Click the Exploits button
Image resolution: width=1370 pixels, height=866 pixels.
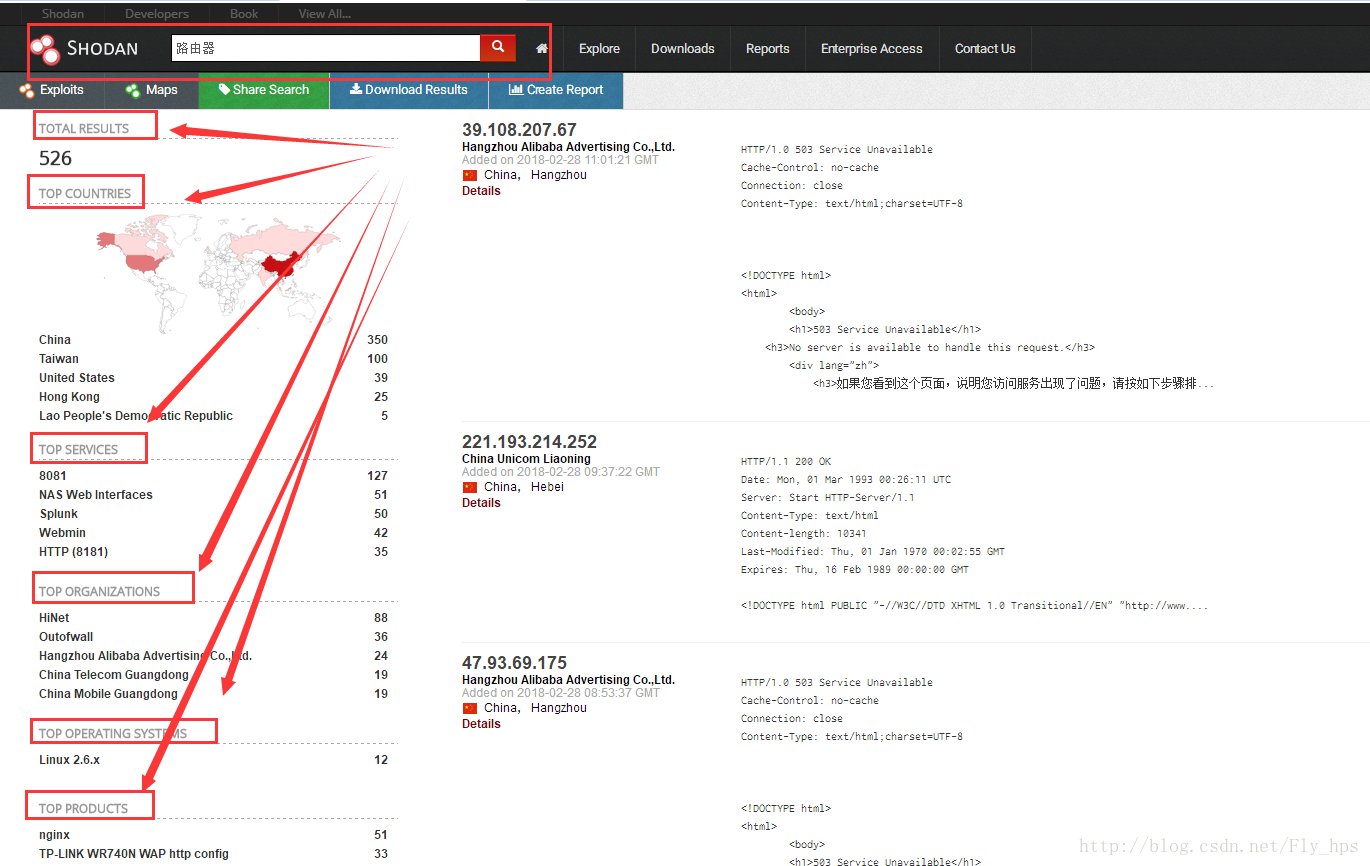tap(52, 90)
